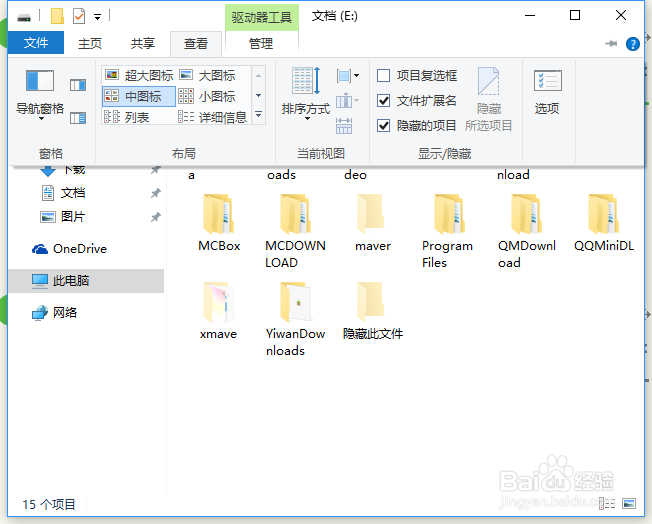The width and height of the screenshot is (652, 524).
Task: Click size all columns to fit icon
Action: [344, 126]
